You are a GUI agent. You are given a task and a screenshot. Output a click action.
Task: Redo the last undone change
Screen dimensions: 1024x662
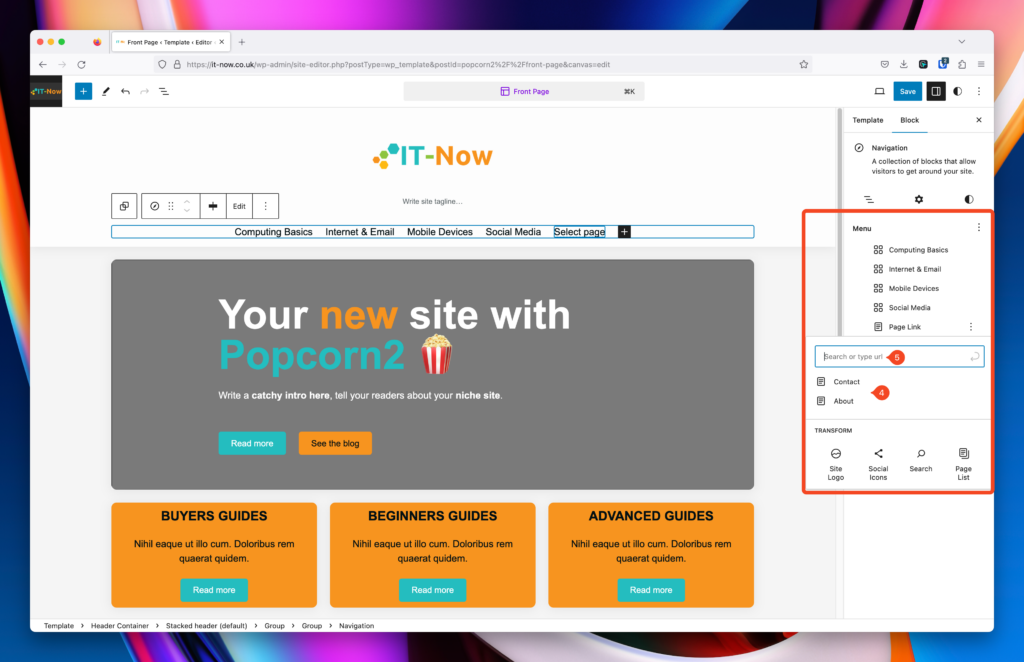click(x=144, y=91)
